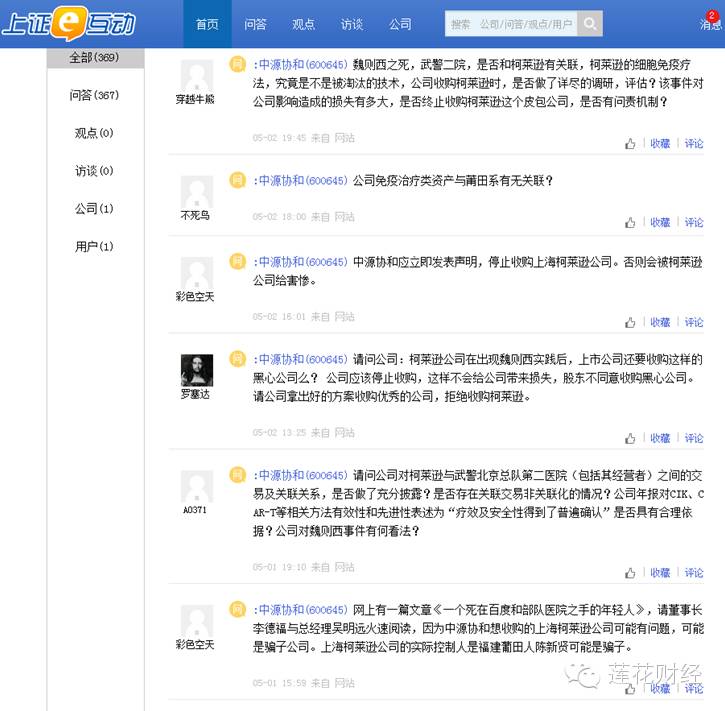This screenshot has width=725, height=711.
Task: Open the 问答 navigation tab
Action: (255, 24)
